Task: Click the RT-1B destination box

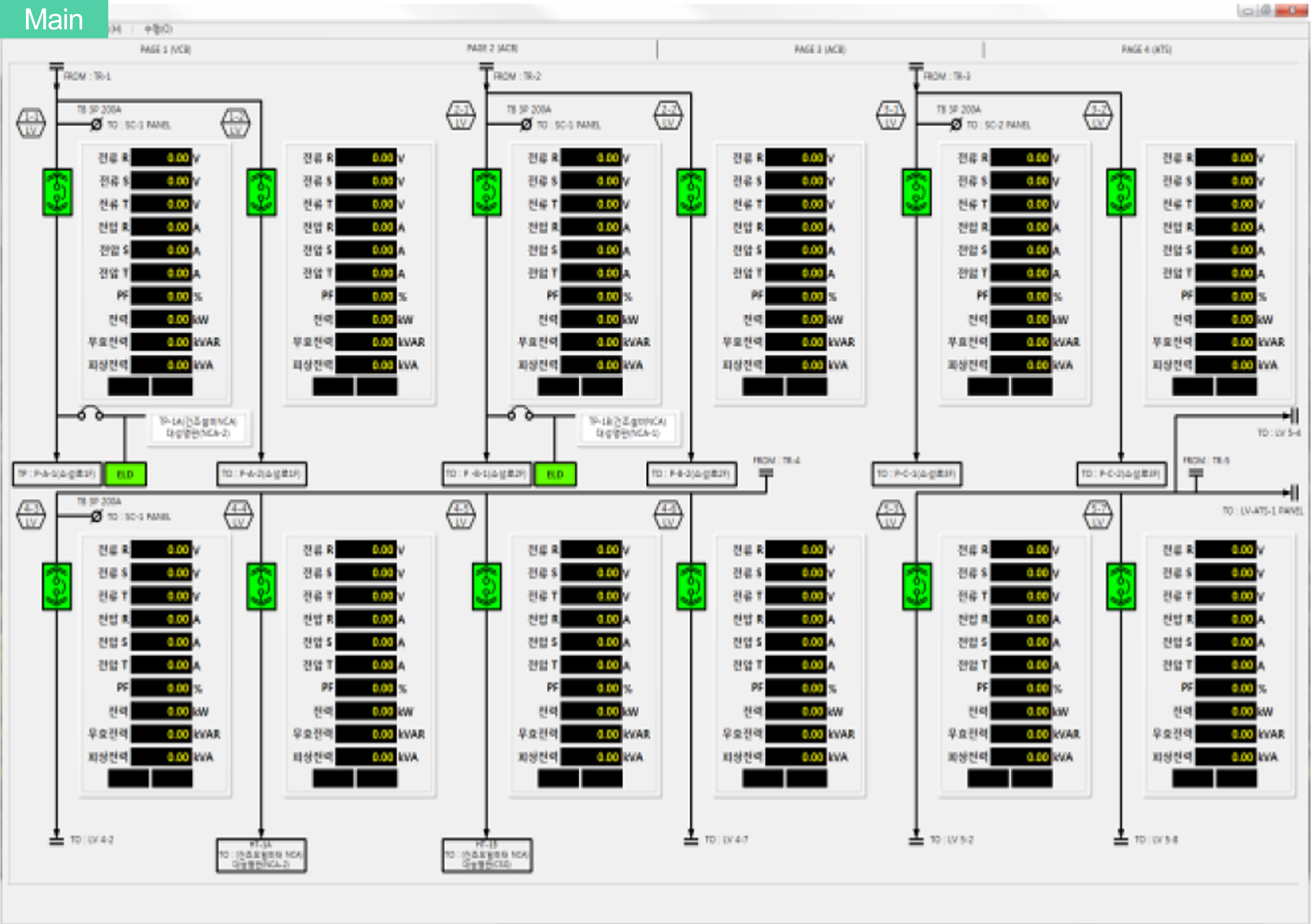Action: click(x=487, y=855)
